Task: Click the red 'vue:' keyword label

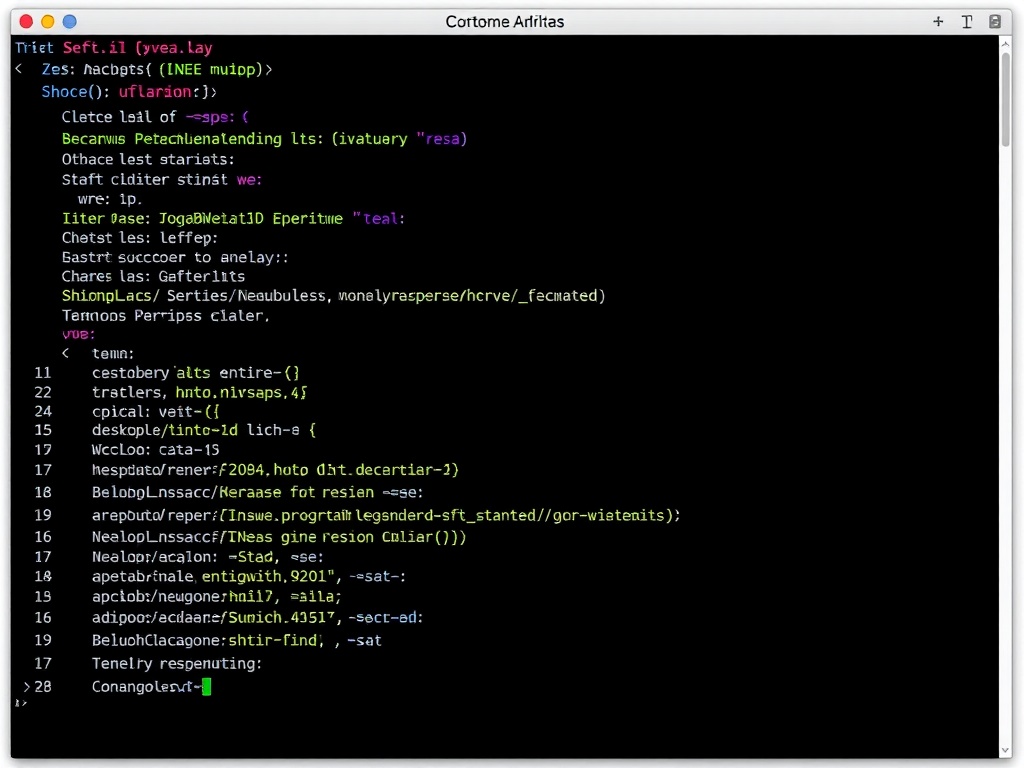Action: [77, 333]
